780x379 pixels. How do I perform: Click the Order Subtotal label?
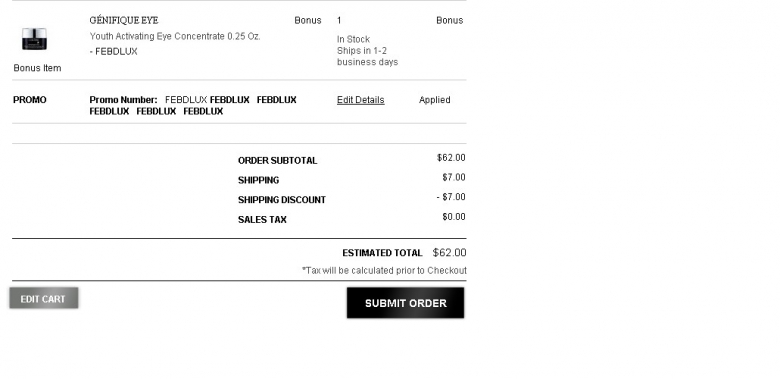click(x=278, y=161)
